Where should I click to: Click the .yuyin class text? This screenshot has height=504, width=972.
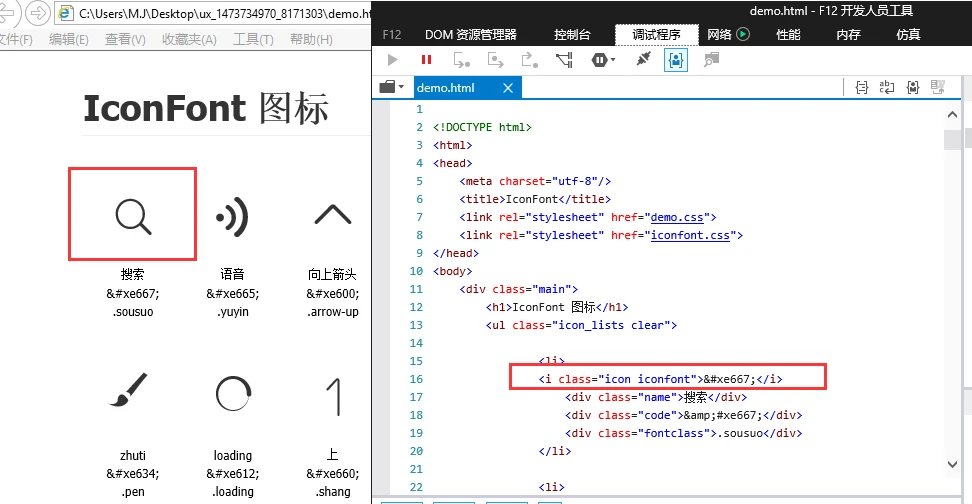233,312
